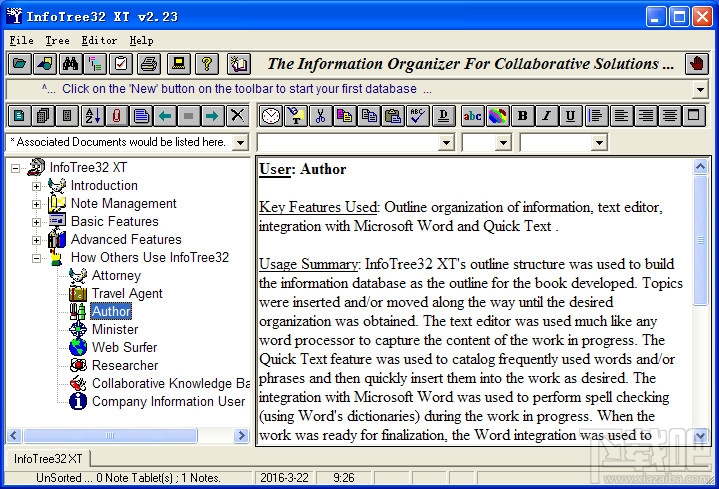Click the red stop hand icon

[x=697, y=64]
